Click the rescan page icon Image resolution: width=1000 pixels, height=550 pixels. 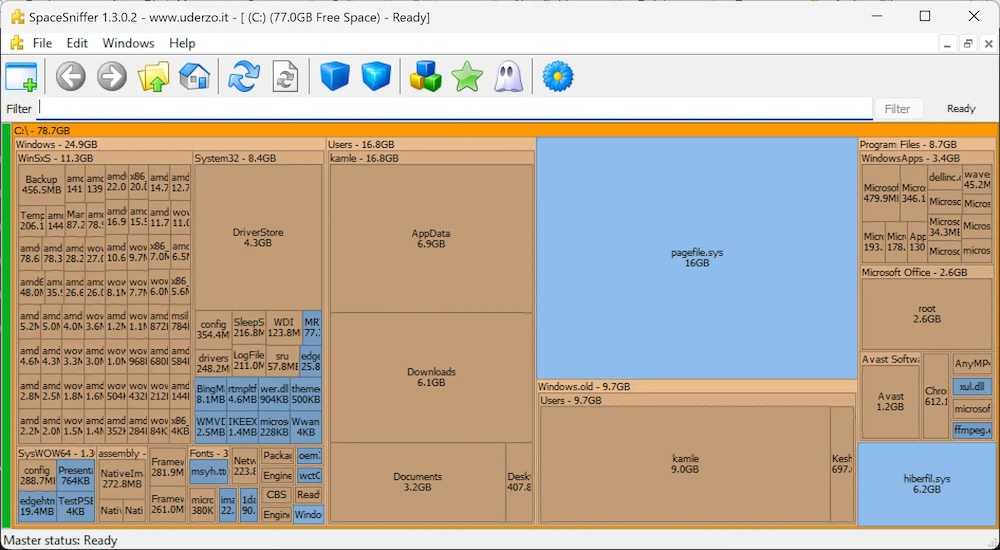tap(286, 76)
